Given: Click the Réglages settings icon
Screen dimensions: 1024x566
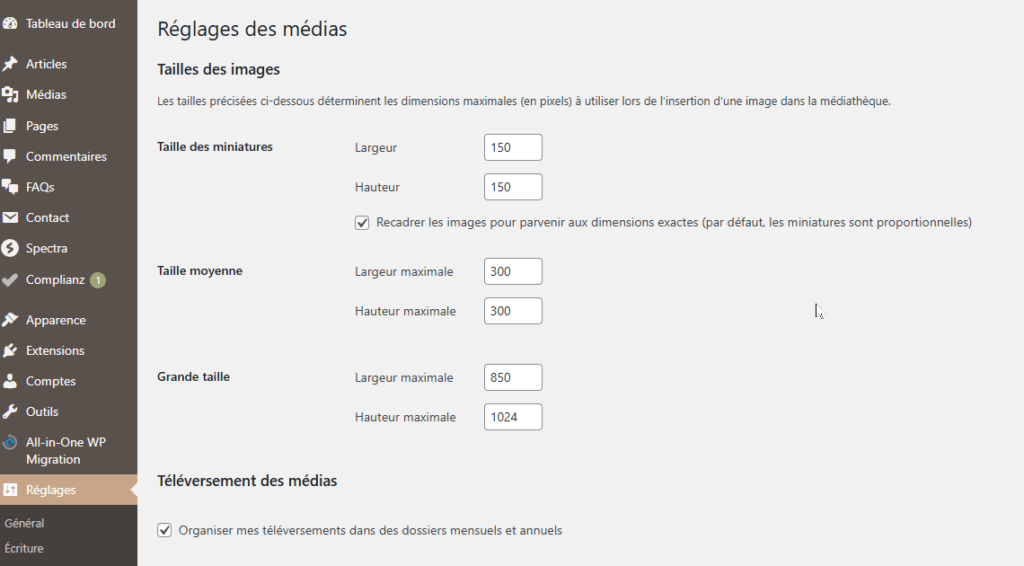Looking at the screenshot, I should [10, 490].
